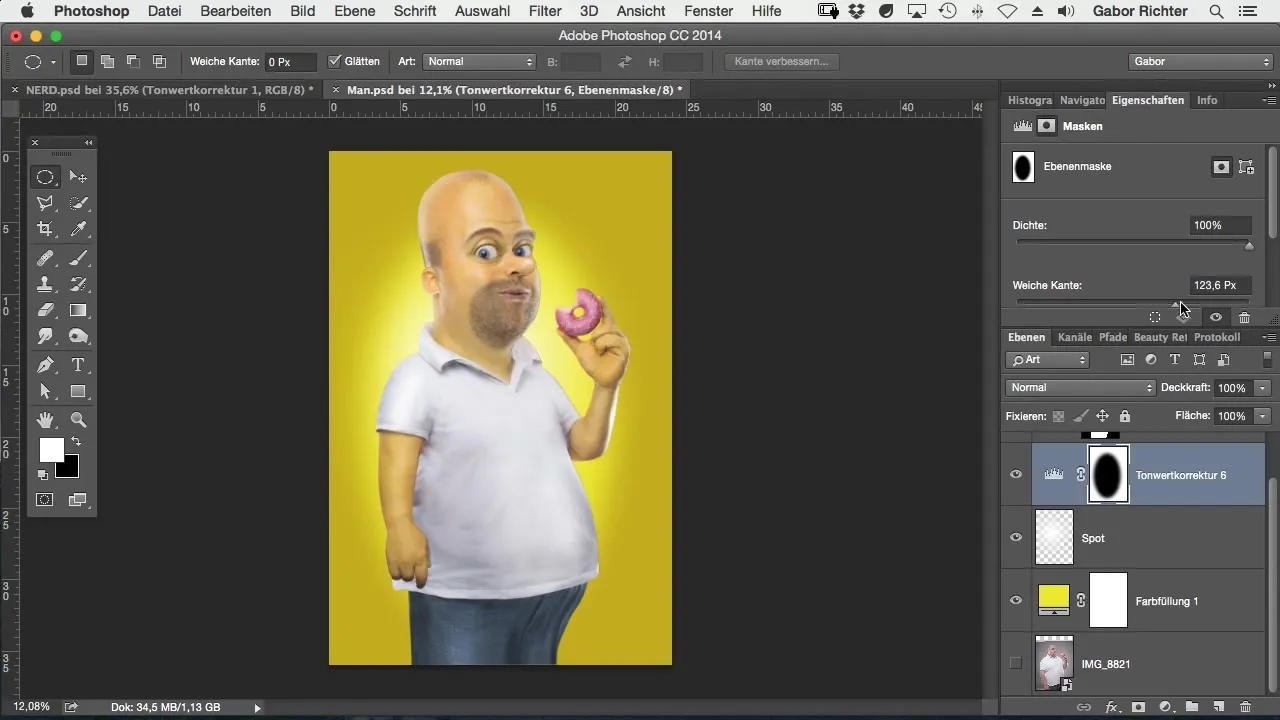The image size is (1280, 720).
Task: Add vector mask in Properties panel
Action: pos(1246,167)
